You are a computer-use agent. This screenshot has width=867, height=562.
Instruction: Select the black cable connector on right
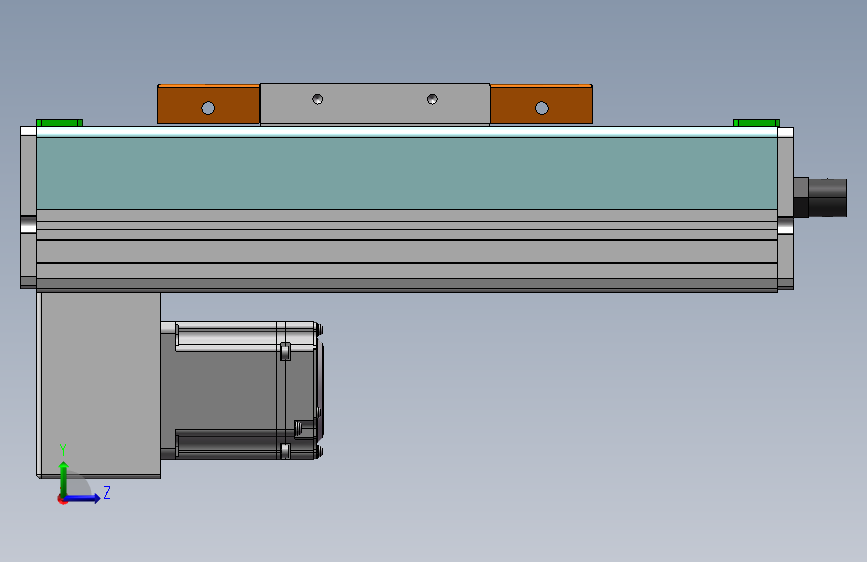[x=820, y=197]
